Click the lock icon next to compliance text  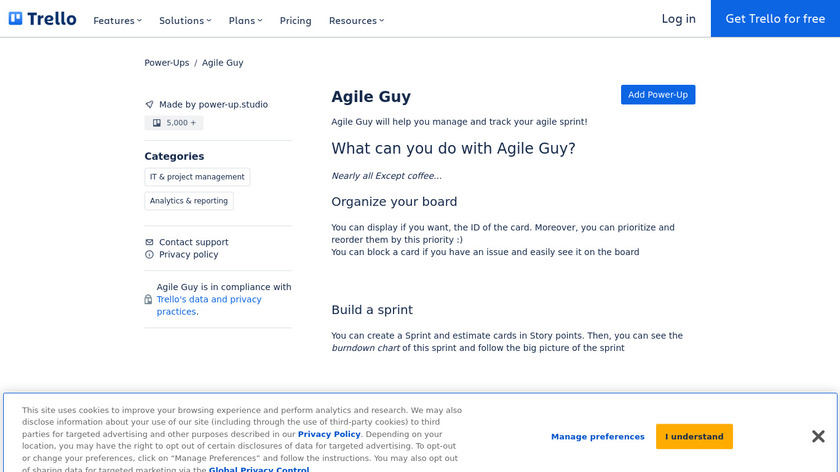pyautogui.click(x=148, y=299)
